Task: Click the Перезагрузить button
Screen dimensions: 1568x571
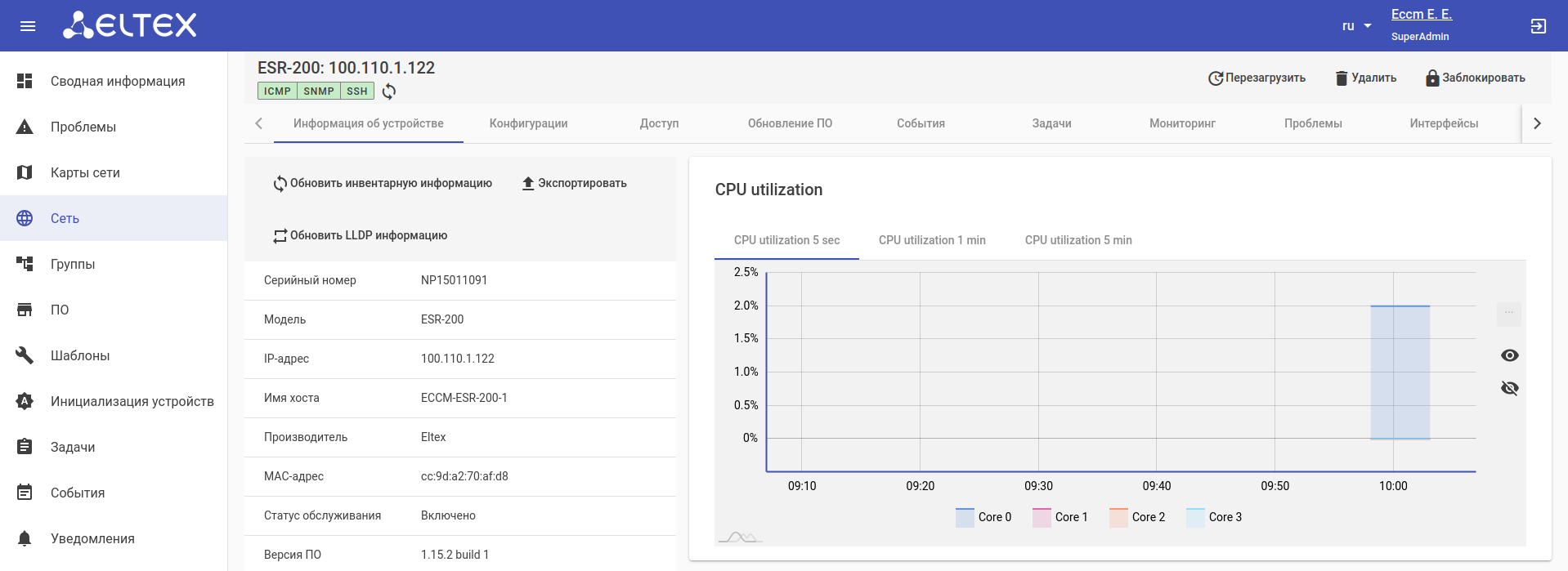Action: (1257, 78)
